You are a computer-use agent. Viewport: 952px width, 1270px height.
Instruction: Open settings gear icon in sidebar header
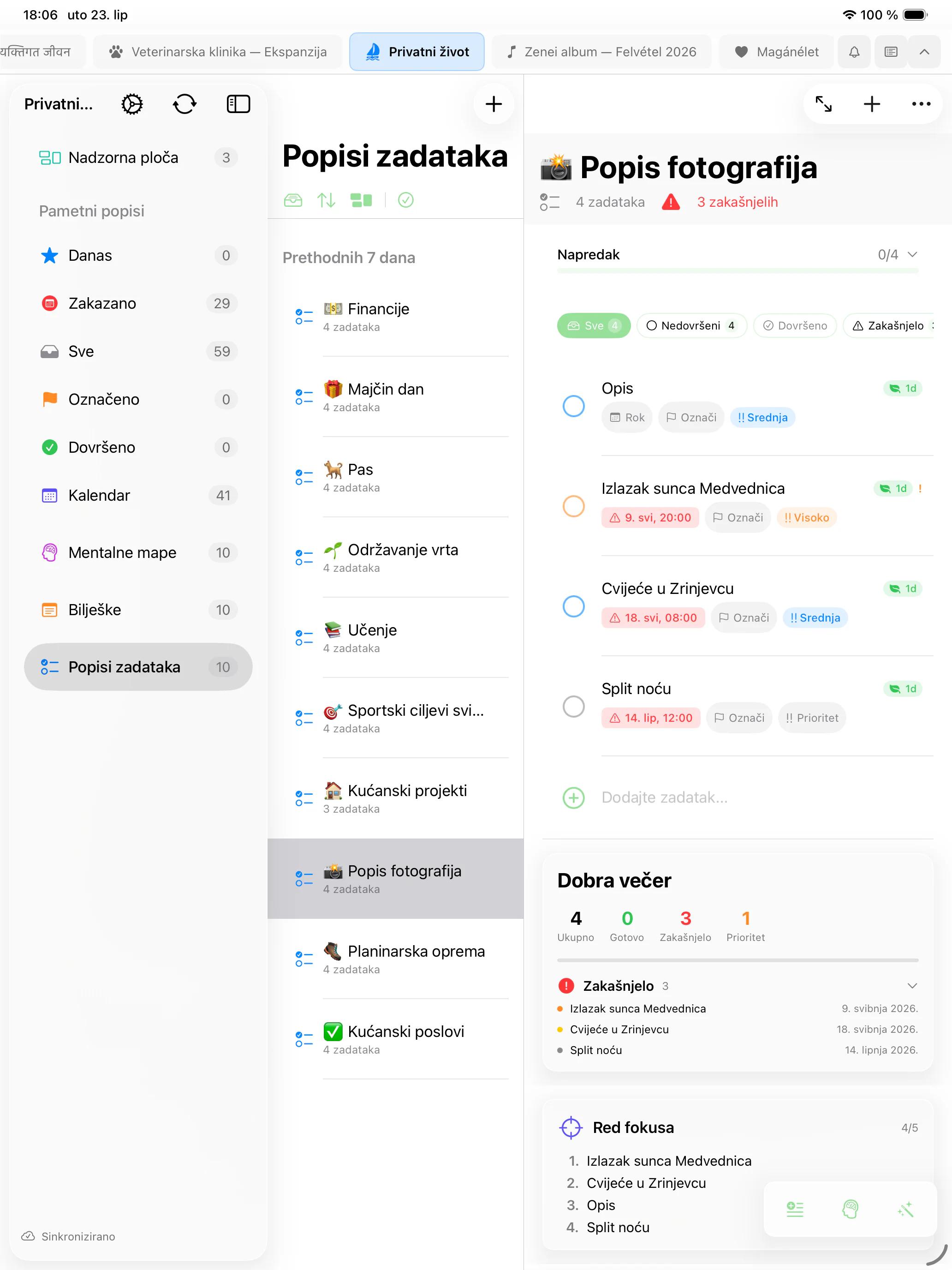(x=132, y=104)
